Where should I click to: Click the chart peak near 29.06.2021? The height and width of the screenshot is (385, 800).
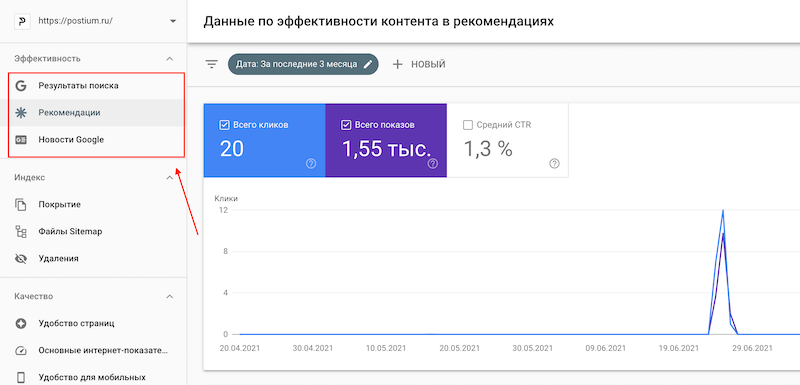tap(723, 210)
